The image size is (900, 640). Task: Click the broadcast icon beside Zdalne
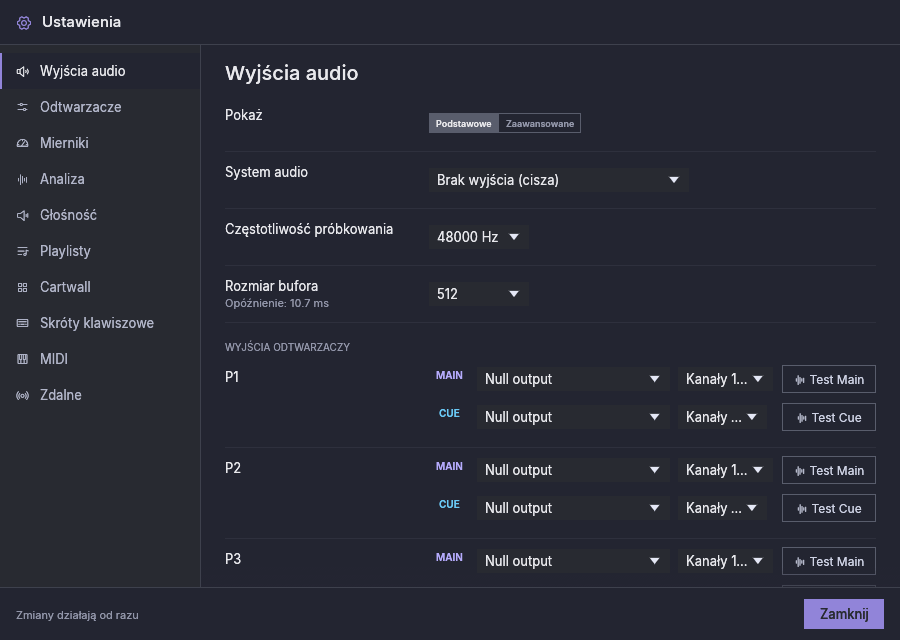(22, 395)
